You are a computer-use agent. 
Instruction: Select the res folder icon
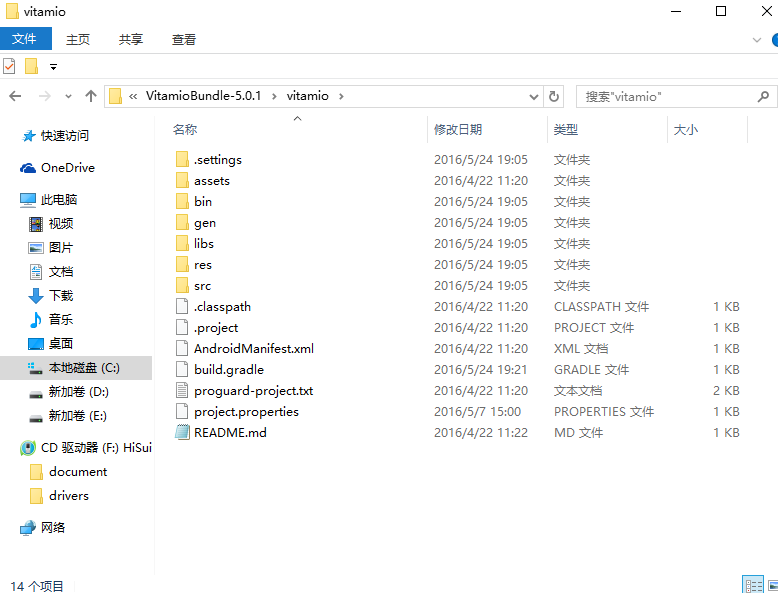point(182,264)
